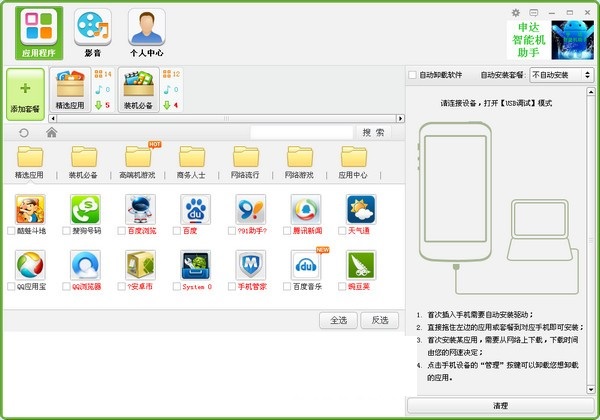600x420 pixels.
Task: Click the 精选应用 download count 5
Action: pyautogui.click(x=103, y=105)
